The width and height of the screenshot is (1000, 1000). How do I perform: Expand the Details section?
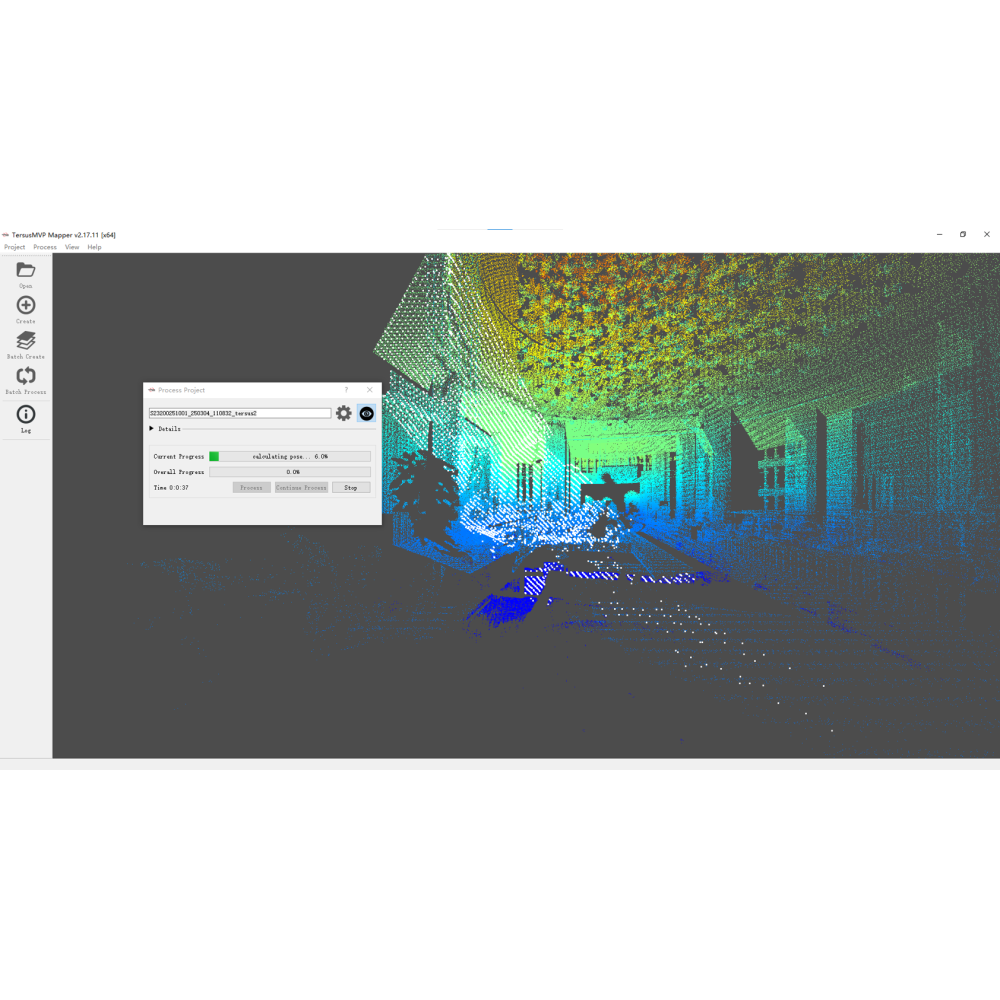(x=152, y=429)
